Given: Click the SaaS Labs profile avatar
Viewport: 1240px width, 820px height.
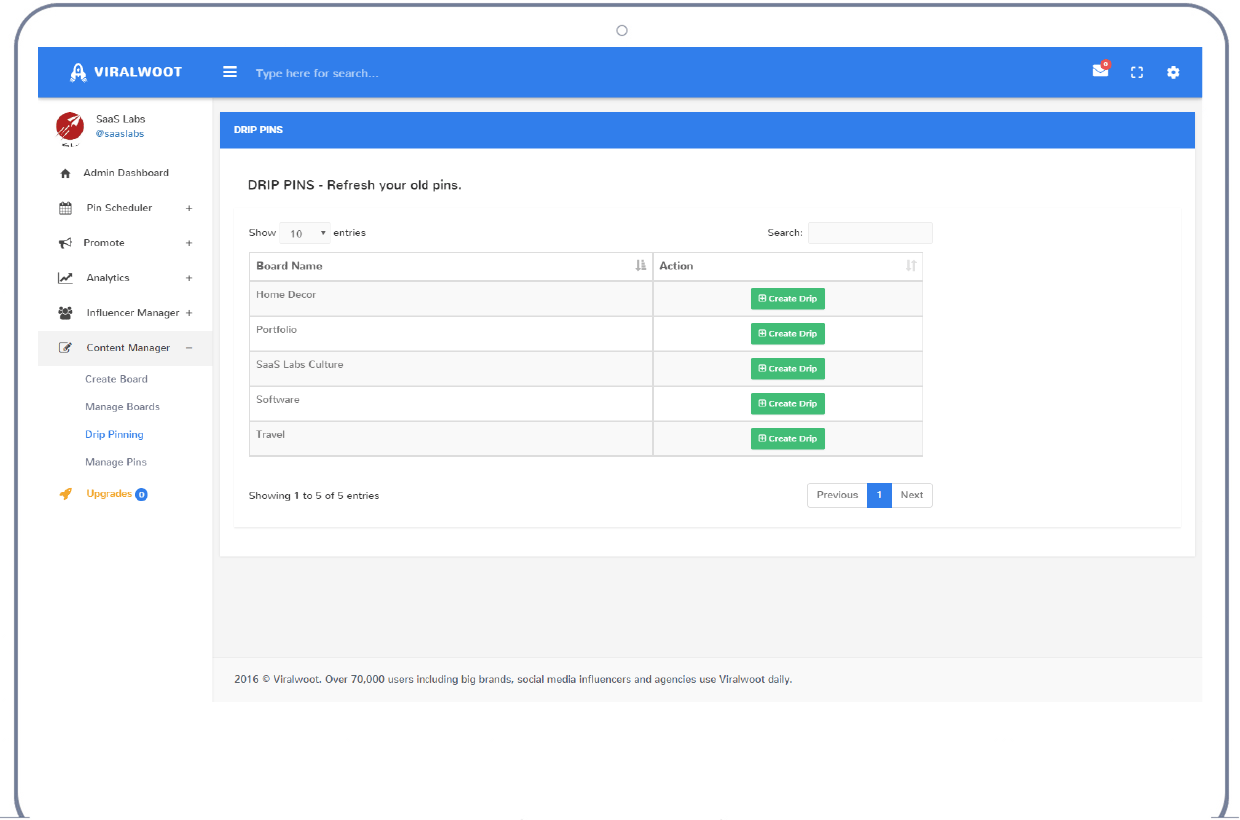Looking at the screenshot, I should pos(70,126).
